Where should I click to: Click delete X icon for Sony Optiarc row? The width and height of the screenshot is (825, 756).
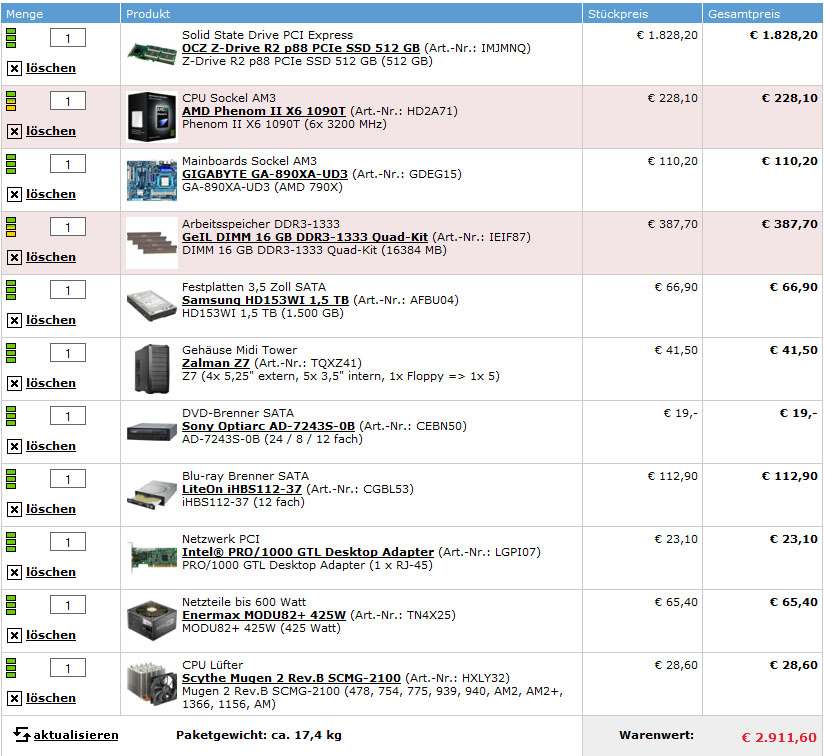point(14,447)
